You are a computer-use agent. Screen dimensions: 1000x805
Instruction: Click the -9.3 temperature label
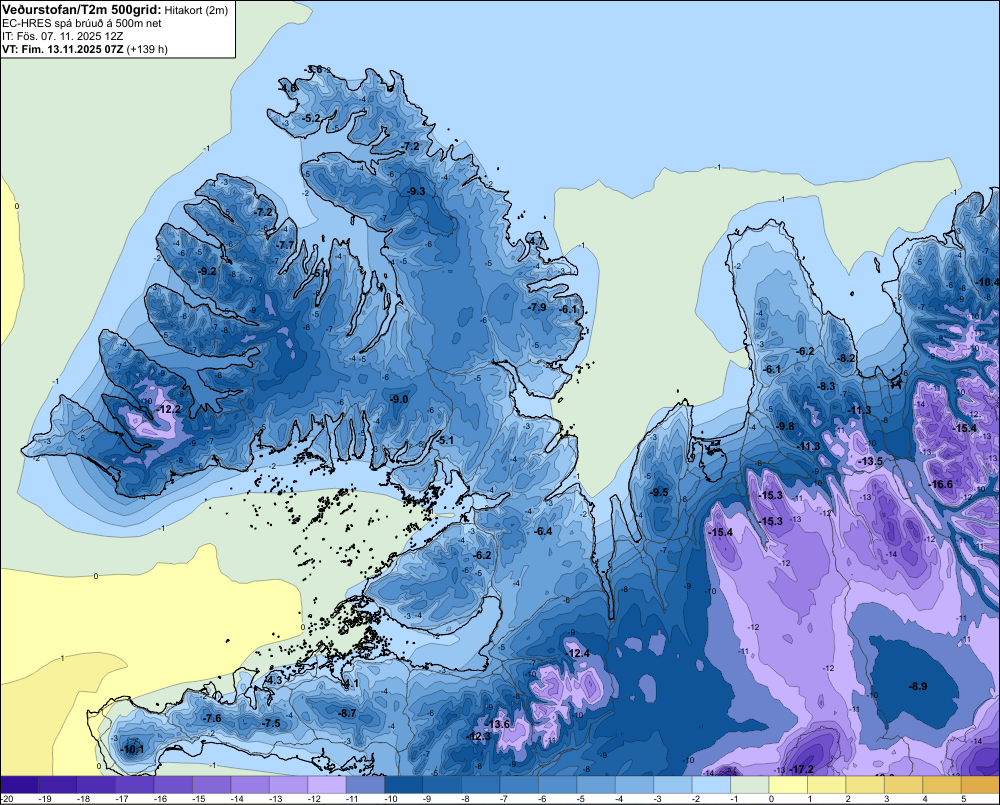pos(416,191)
